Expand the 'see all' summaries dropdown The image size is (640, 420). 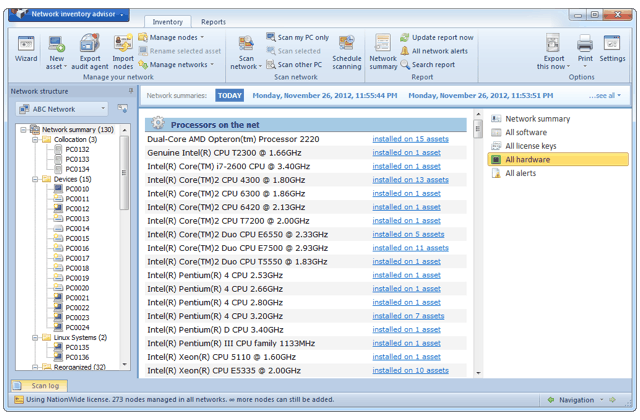(x=607, y=96)
